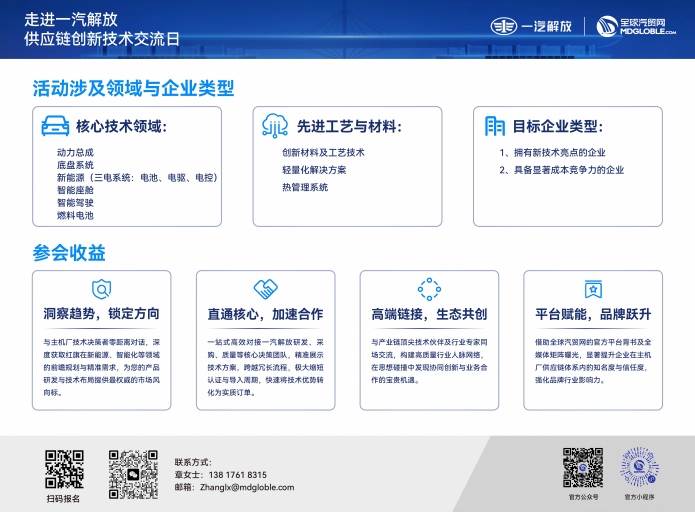The width and height of the screenshot is (695, 512).
Task: Click the FAW Jiefang logo in the header
Action: (531, 26)
